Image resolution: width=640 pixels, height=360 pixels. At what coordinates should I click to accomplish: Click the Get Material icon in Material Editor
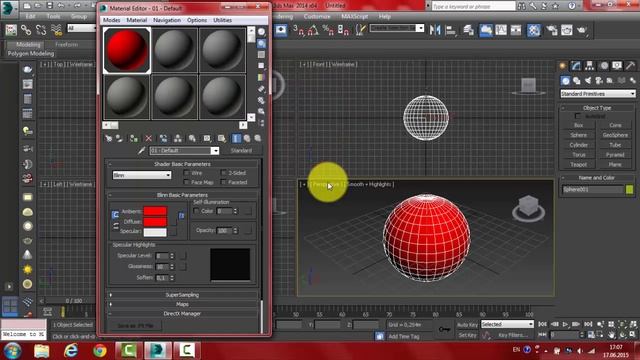(x=108, y=138)
